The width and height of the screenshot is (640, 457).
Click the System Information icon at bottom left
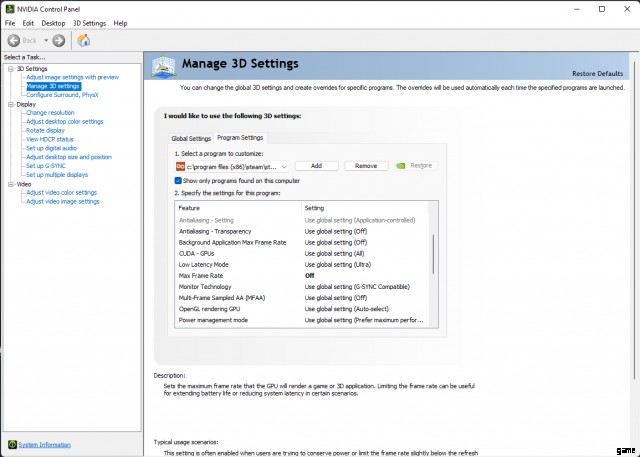point(12,444)
